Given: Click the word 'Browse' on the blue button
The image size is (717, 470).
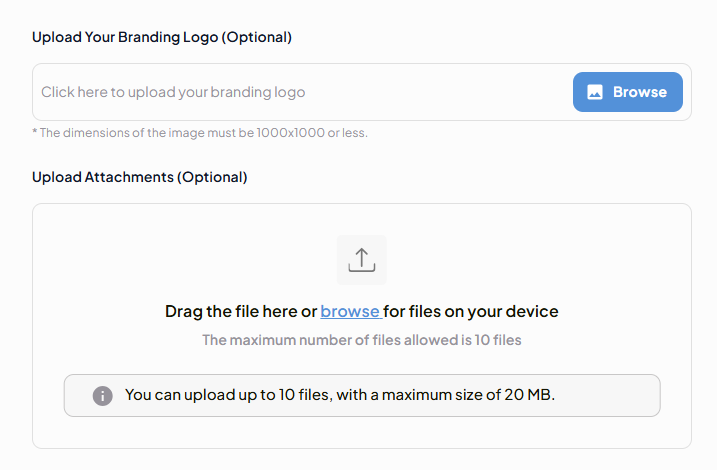Looking at the screenshot, I should [x=639, y=92].
